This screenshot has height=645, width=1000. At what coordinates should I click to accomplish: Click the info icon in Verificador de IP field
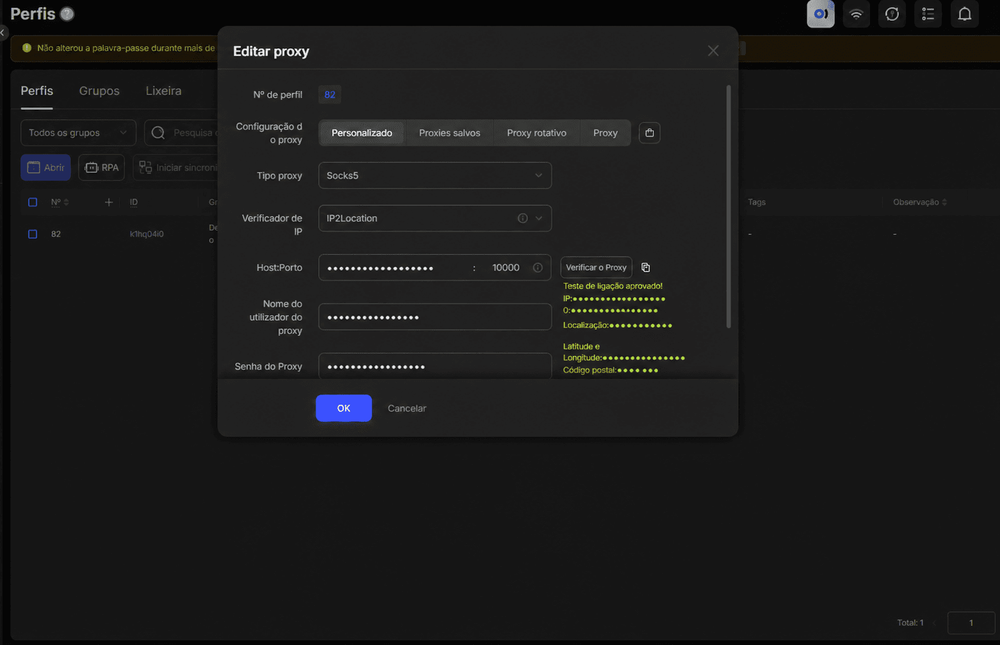tap(522, 218)
